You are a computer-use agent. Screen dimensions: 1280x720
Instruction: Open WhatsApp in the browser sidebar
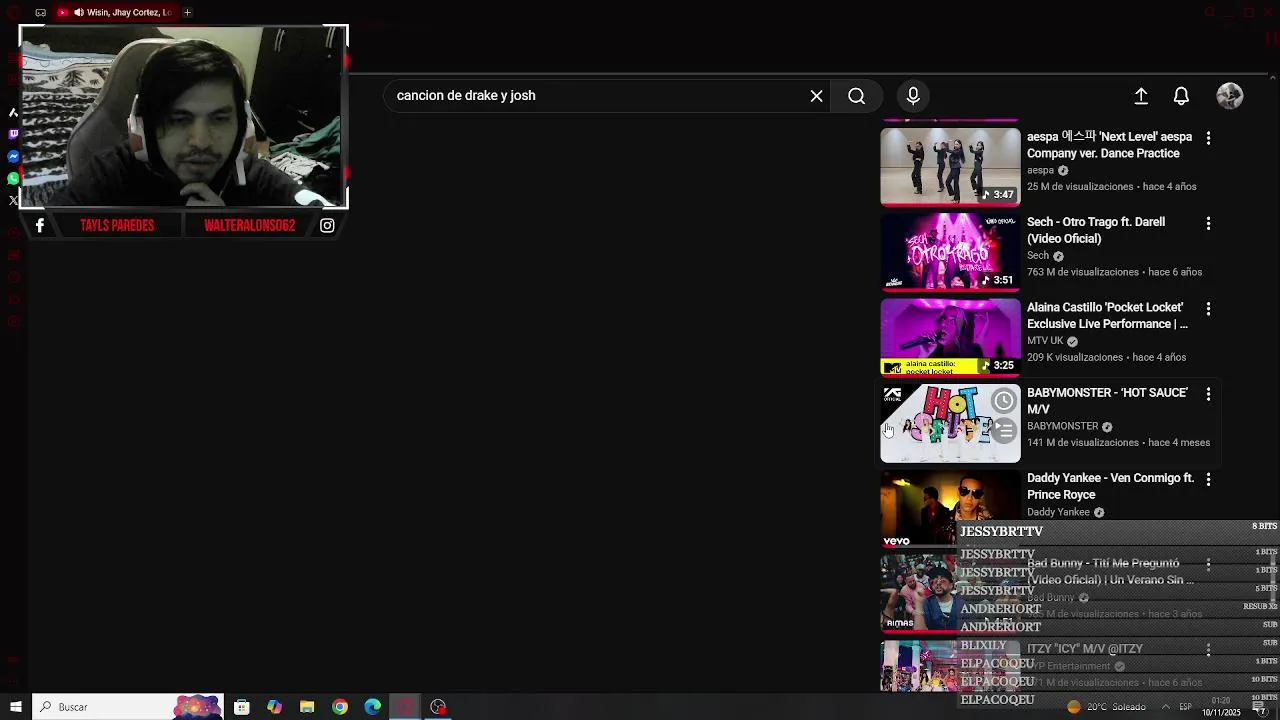[x=13, y=178]
